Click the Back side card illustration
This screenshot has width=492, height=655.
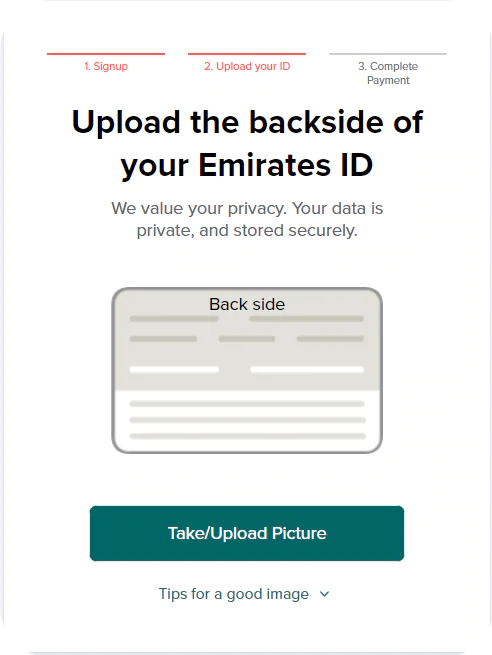(247, 370)
